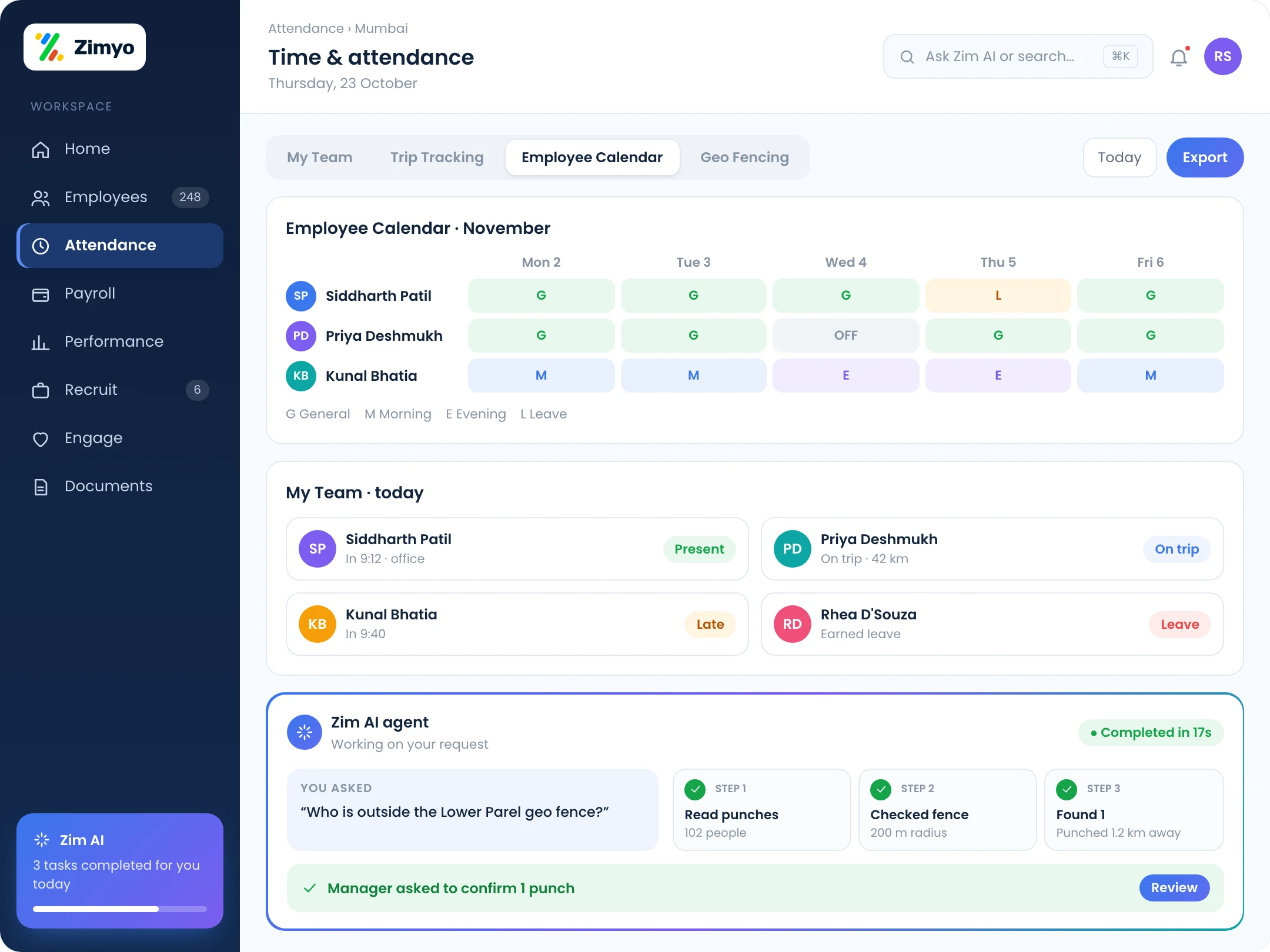Click the Export button
Viewport: 1270px width, 952px height.
pyautogui.click(x=1205, y=157)
